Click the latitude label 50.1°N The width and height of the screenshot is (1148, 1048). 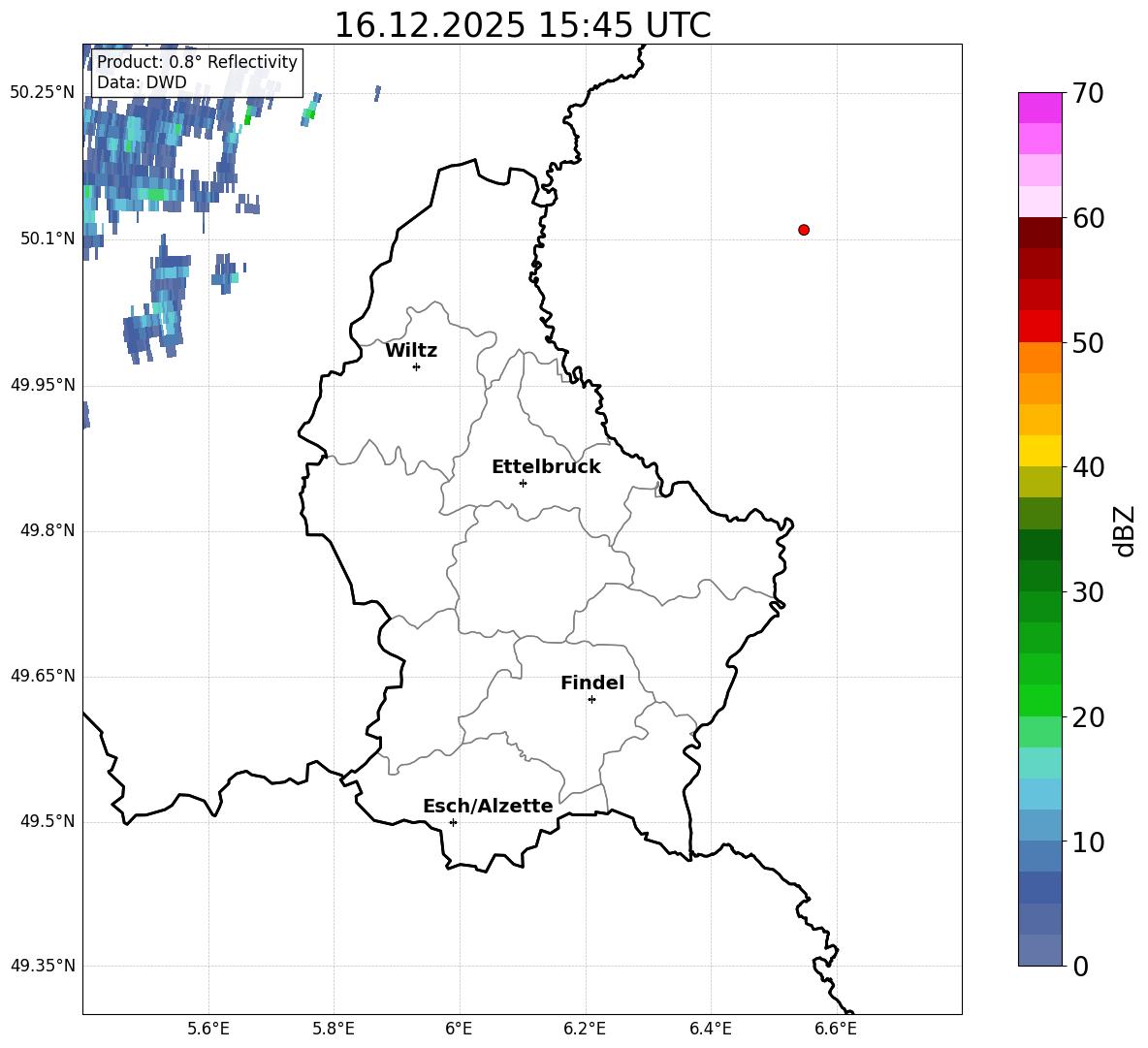pyautogui.click(x=48, y=238)
